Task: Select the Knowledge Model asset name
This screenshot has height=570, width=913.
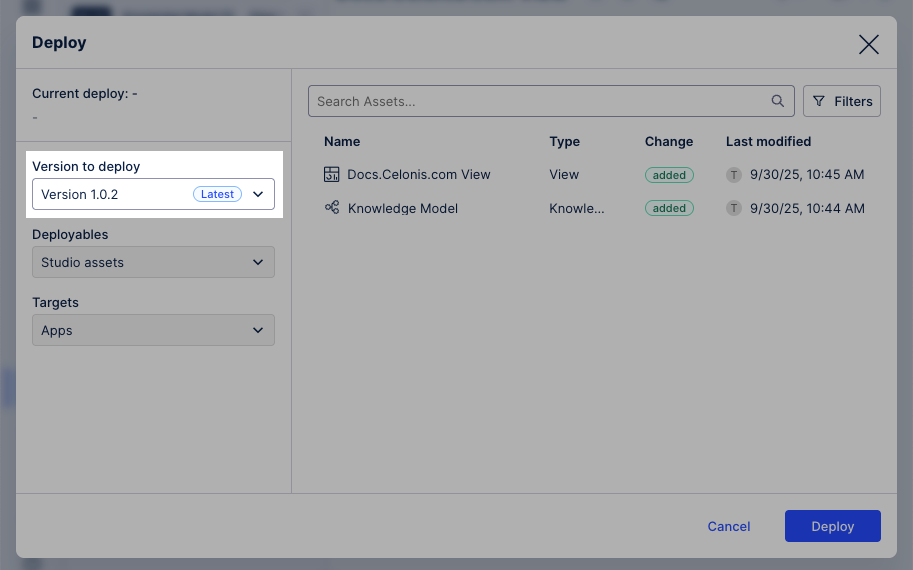Action: point(403,208)
